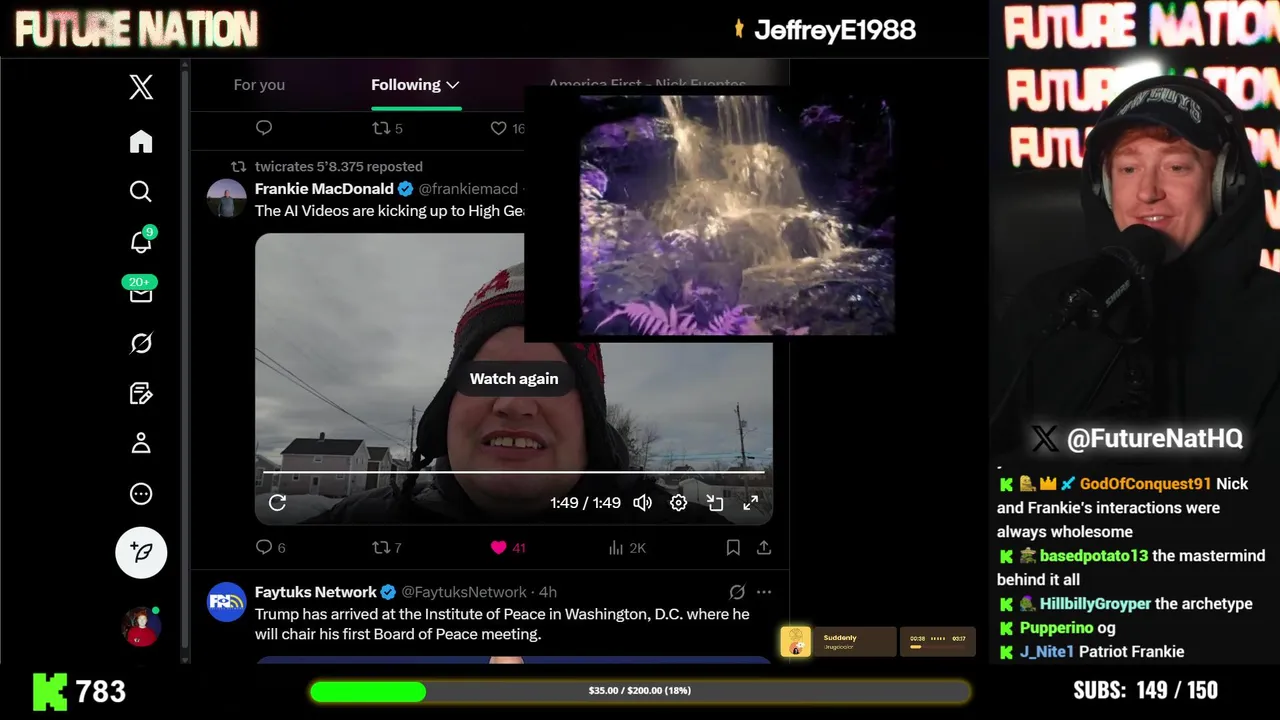Open the Faytuks Network profile name

coord(316,592)
